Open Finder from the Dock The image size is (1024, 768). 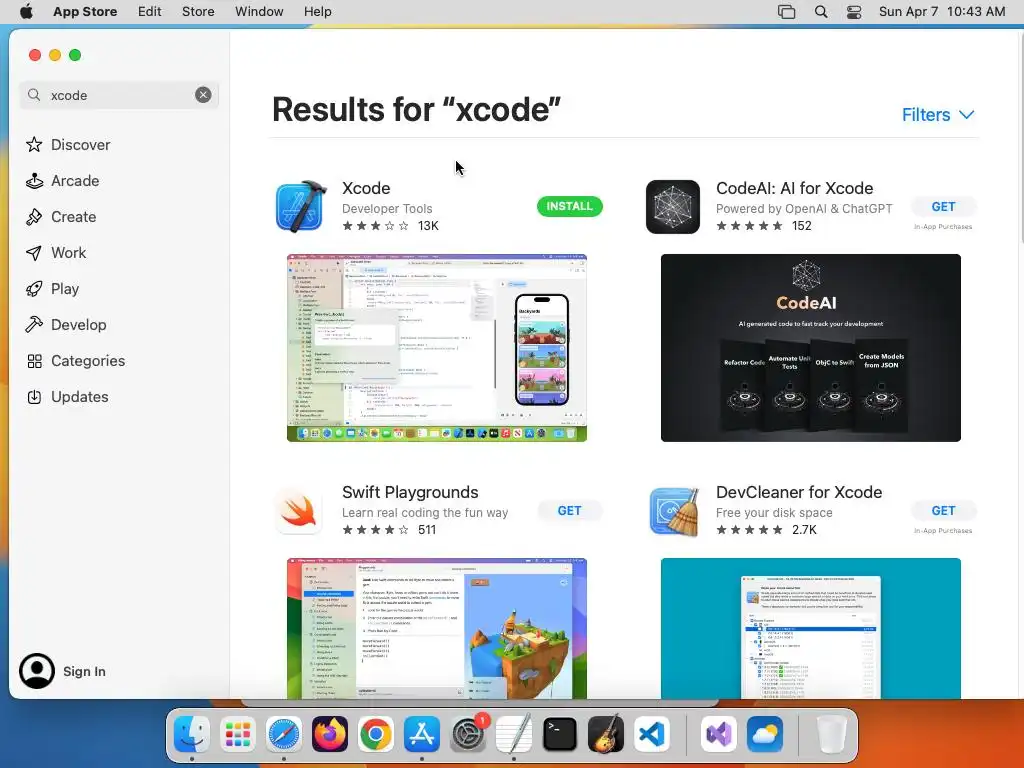click(192, 734)
